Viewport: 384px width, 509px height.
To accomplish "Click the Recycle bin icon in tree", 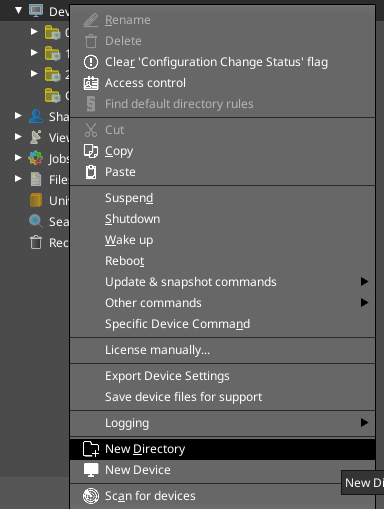I will click(36, 242).
